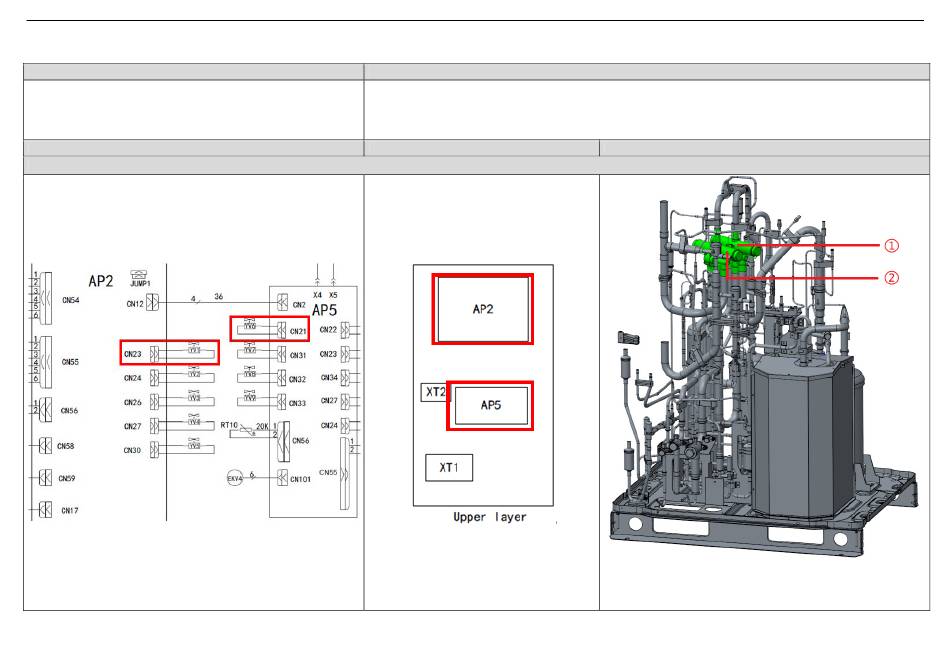950x648 pixels.
Task: Click the CN26 label
Action: point(133,403)
